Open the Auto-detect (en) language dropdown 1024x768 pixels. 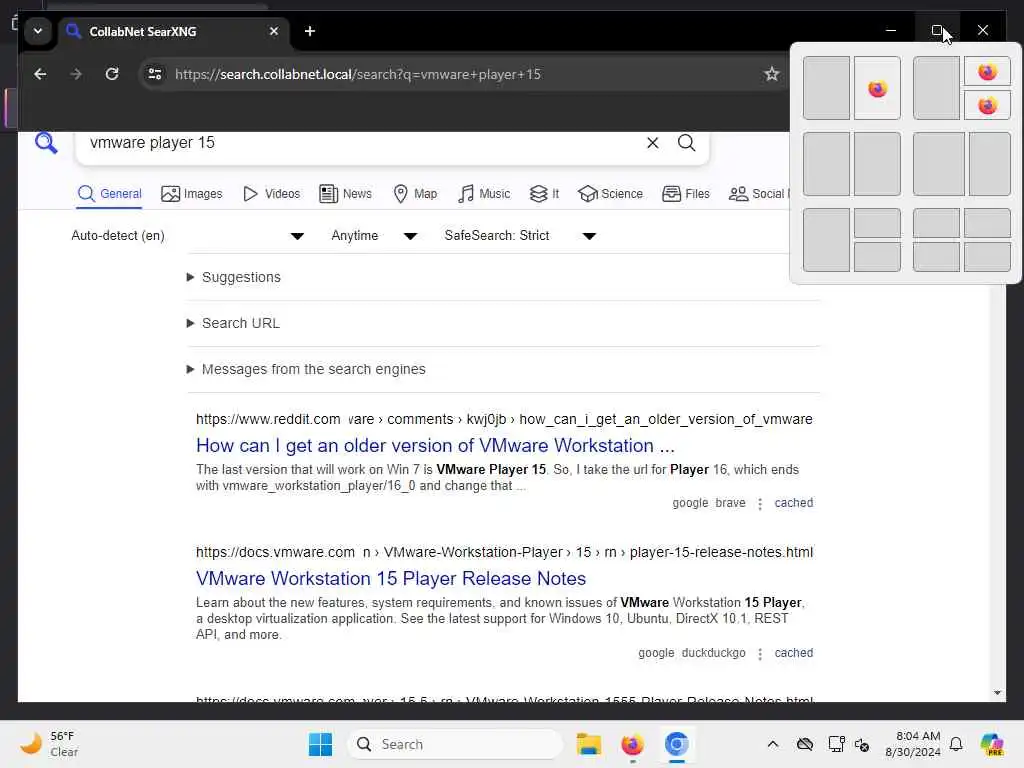[187, 236]
